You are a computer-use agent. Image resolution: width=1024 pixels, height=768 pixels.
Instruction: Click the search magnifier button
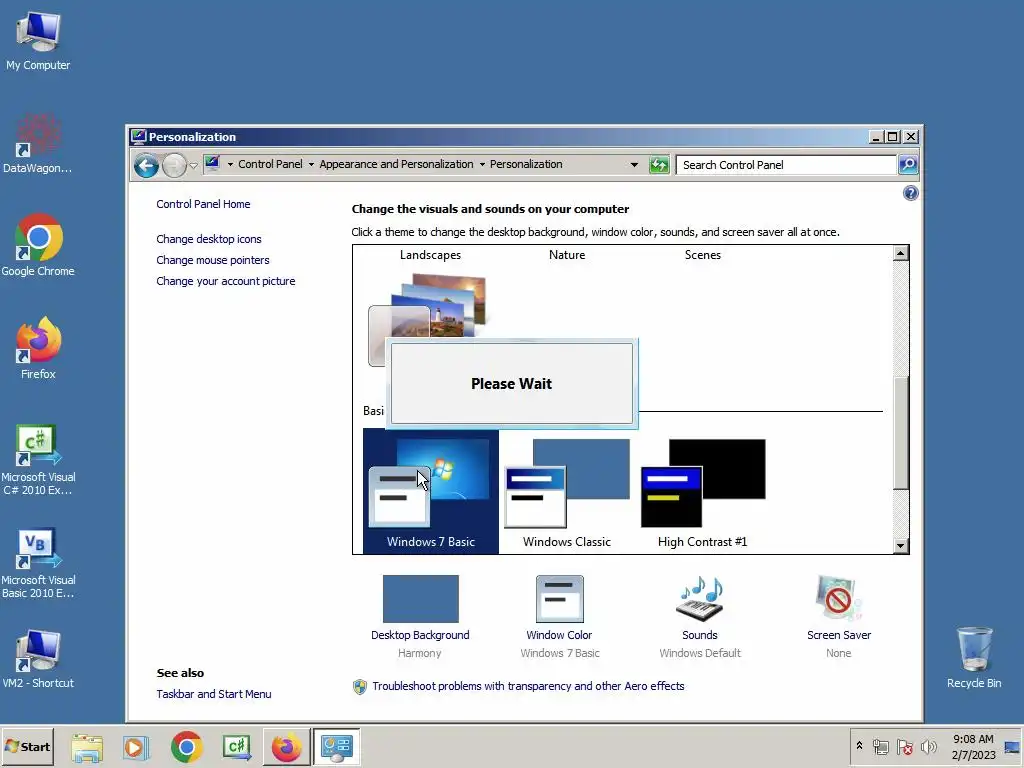tap(908, 165)
